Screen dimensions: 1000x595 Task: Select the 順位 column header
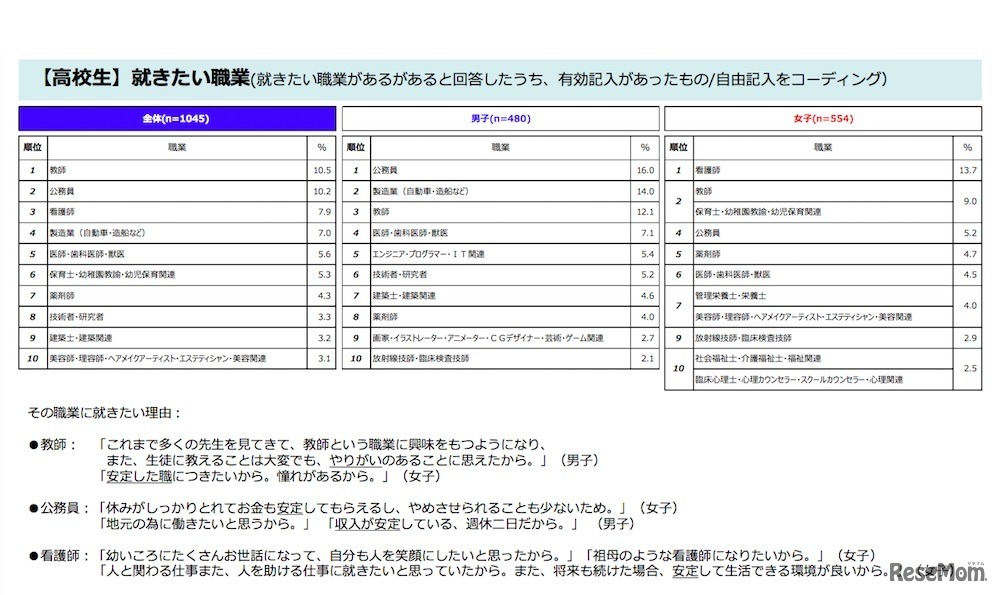tap(32, 147)
